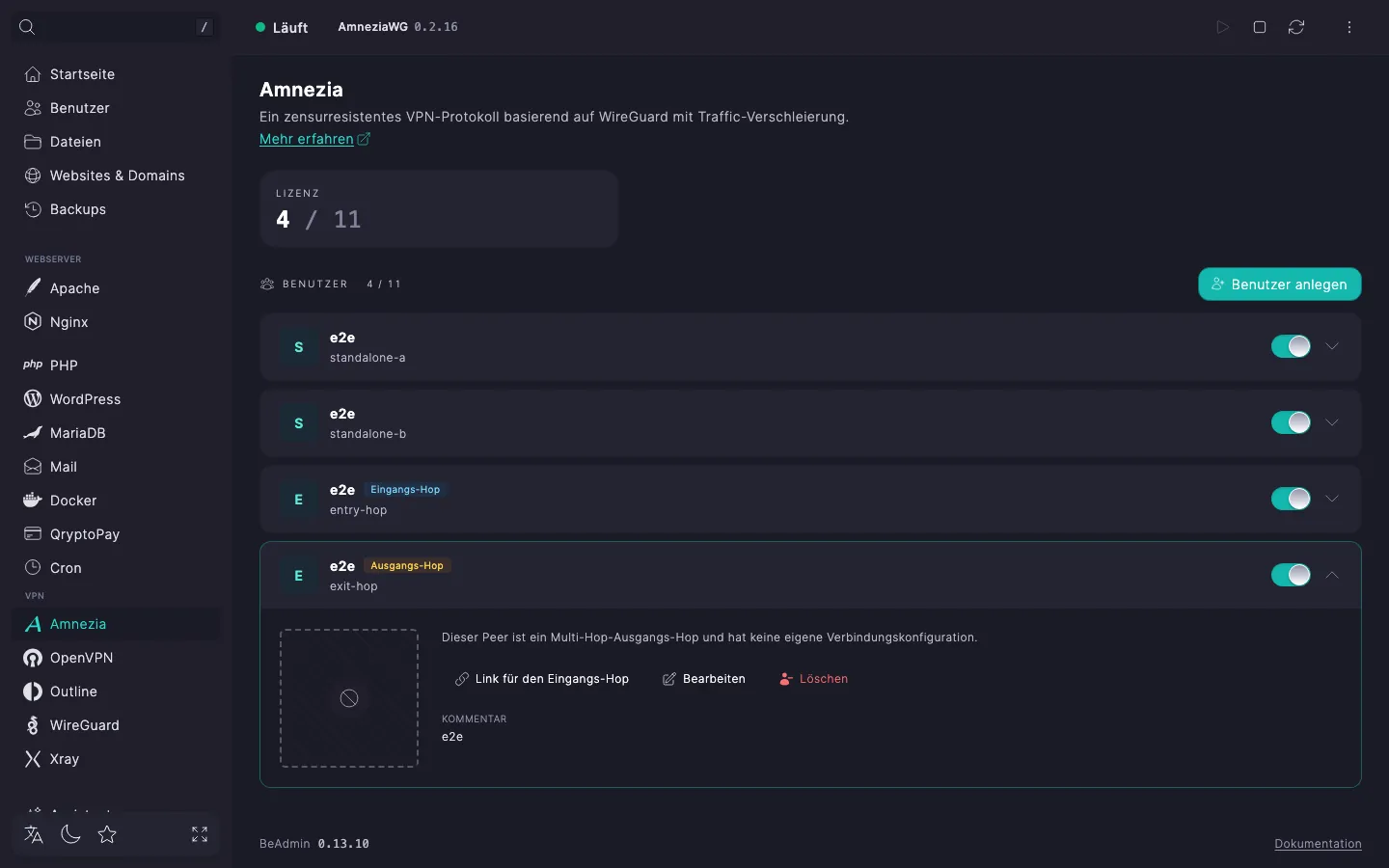This screenshot has height=868, width=1389.
Task: Click the Outline logo icon
Action: [x=33, y=692]
